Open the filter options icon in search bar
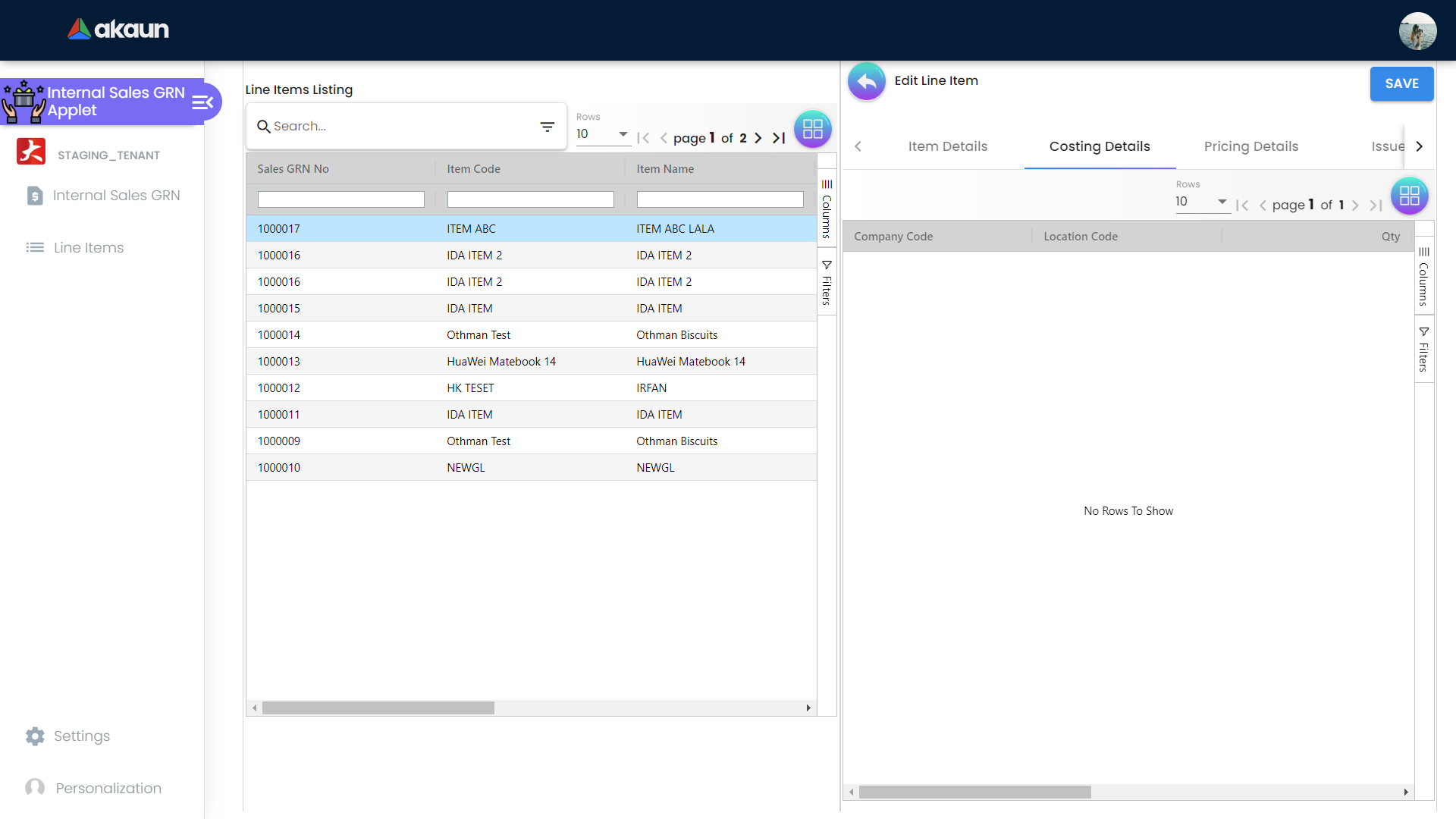 point(547,127)
